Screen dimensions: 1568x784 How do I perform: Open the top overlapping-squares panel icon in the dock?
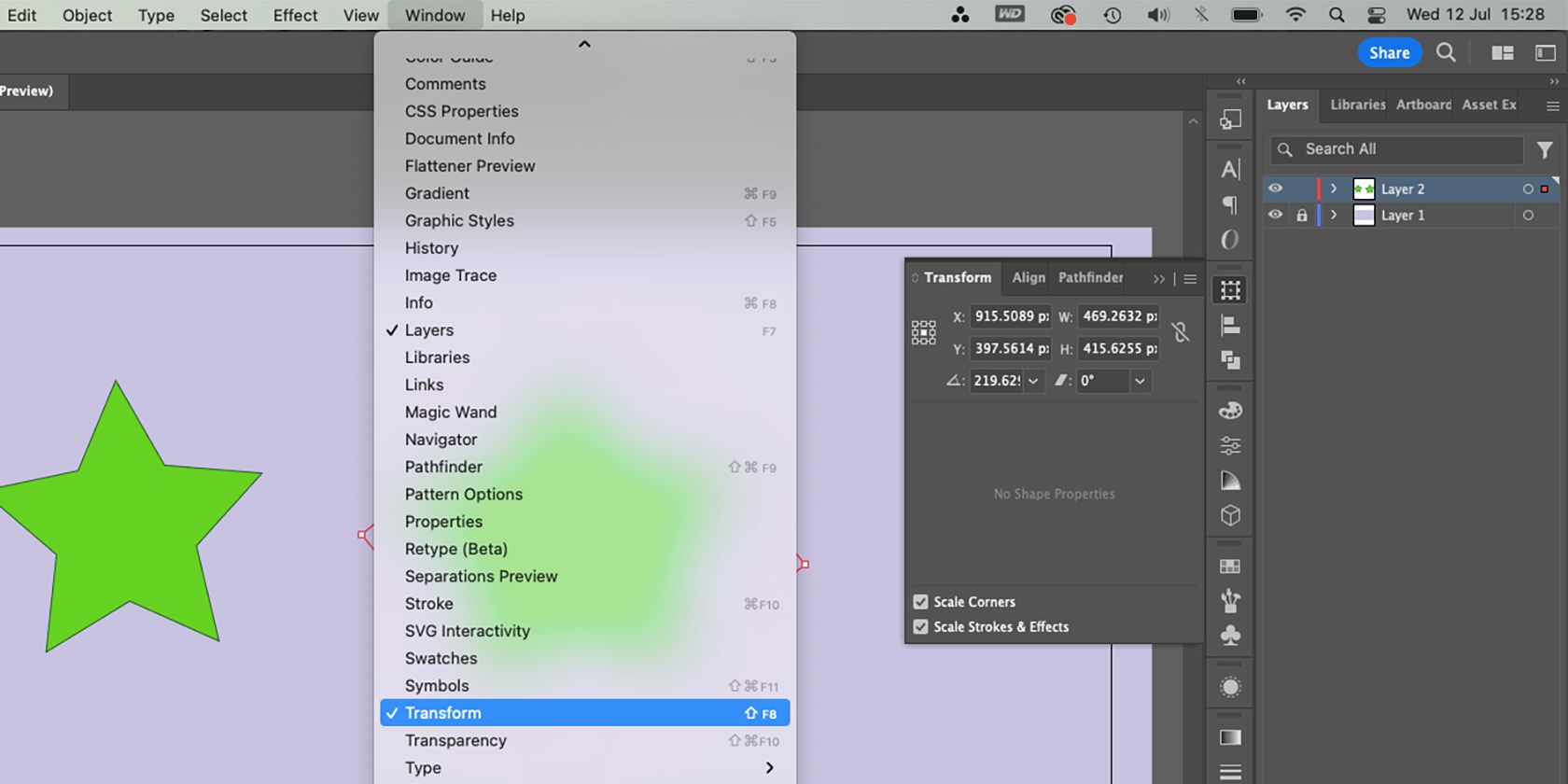click(x=1230, y=119)
